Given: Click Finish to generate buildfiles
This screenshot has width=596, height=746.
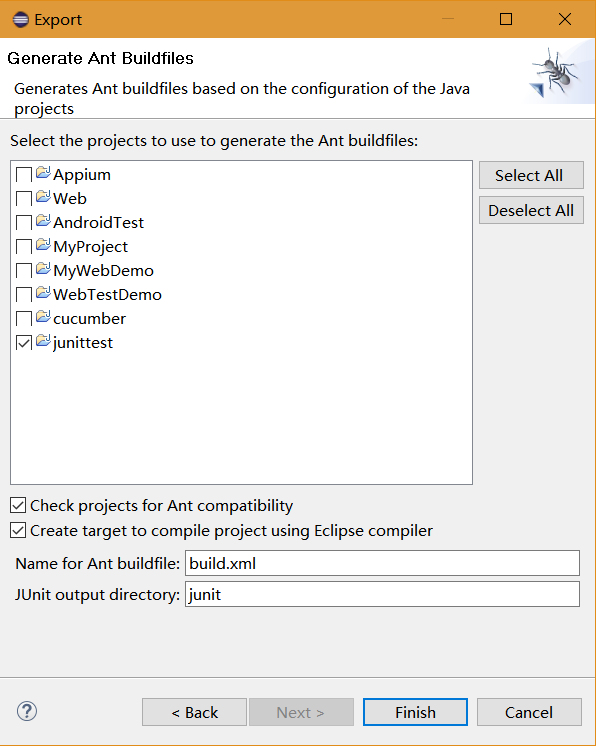Looking at the screenshot, I should pos(415,712).
